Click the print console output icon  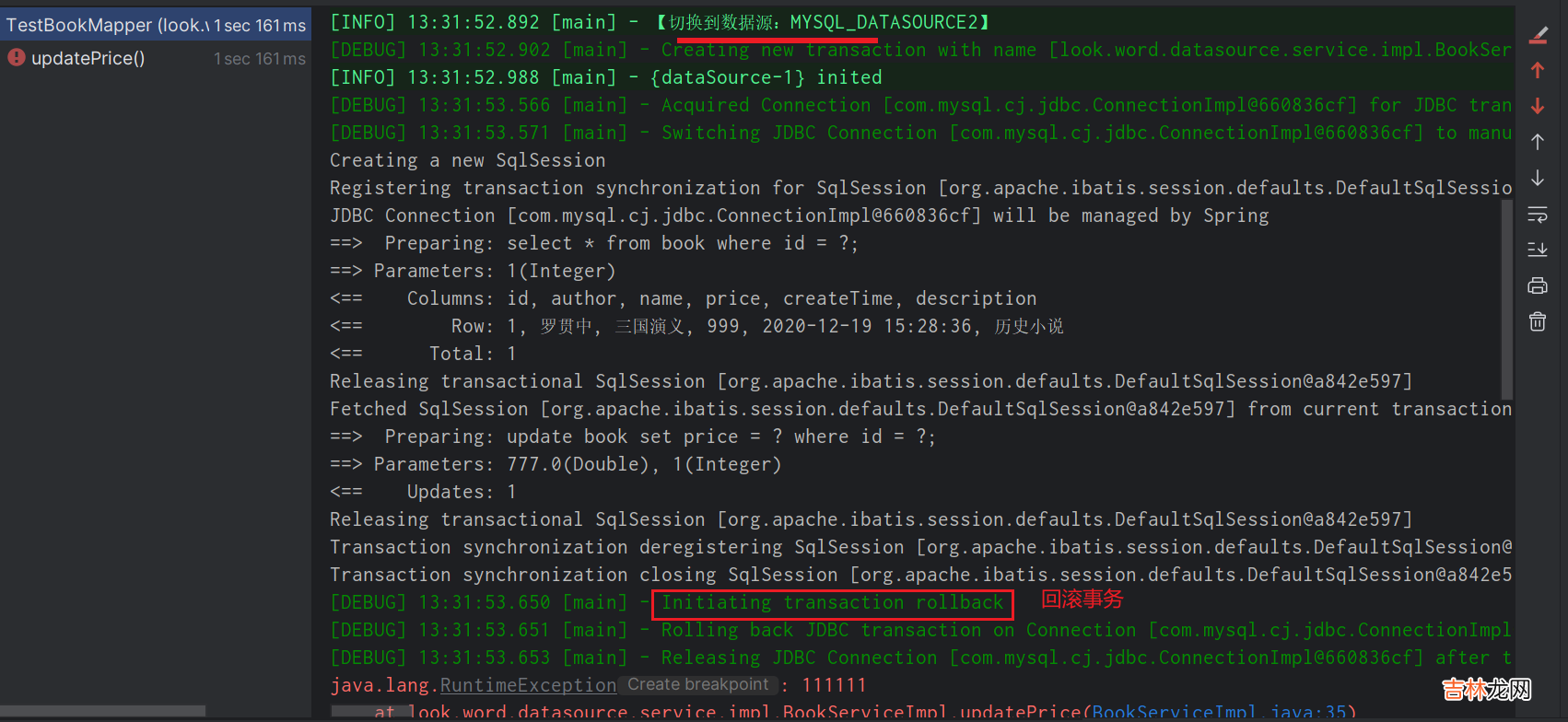pyautogui.click(x=1538, y=285)
